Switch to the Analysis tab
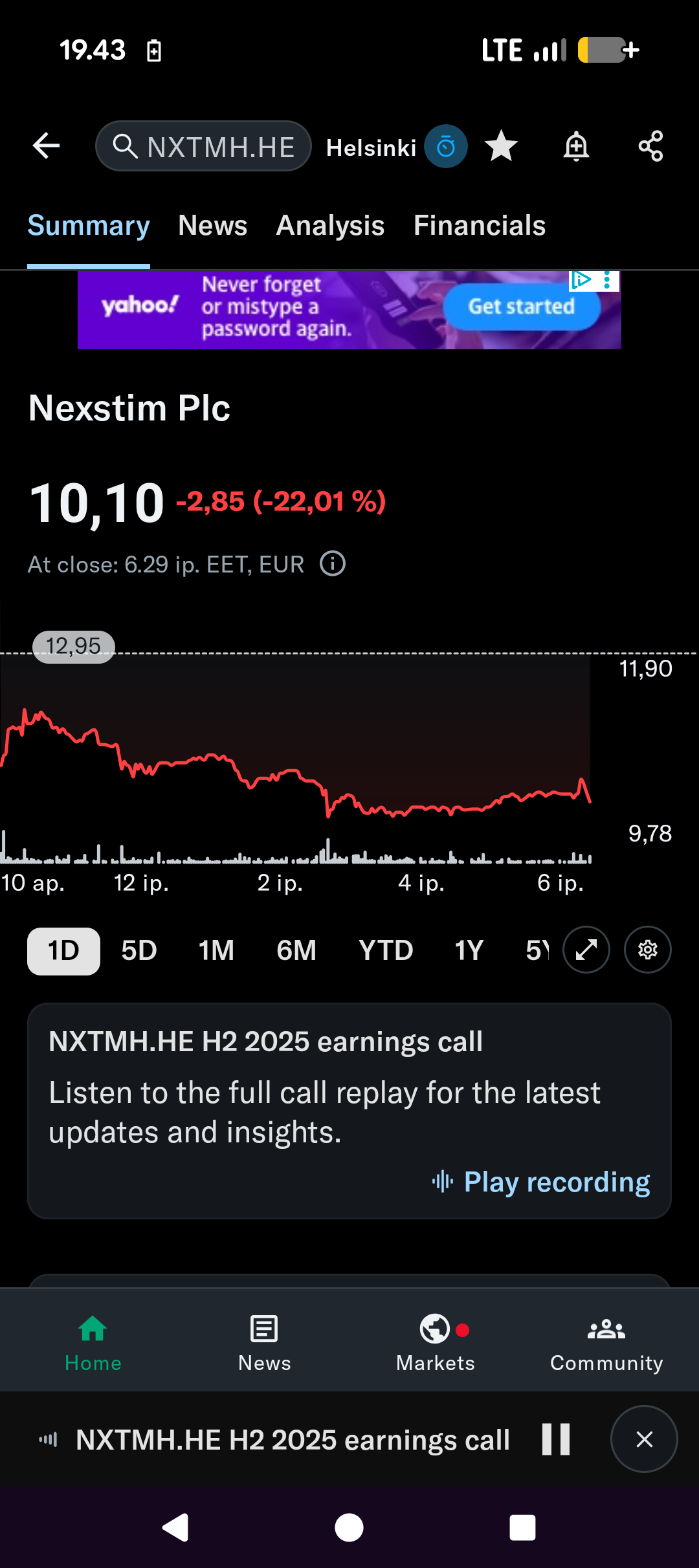699x1568 pixels. point(330,226)
